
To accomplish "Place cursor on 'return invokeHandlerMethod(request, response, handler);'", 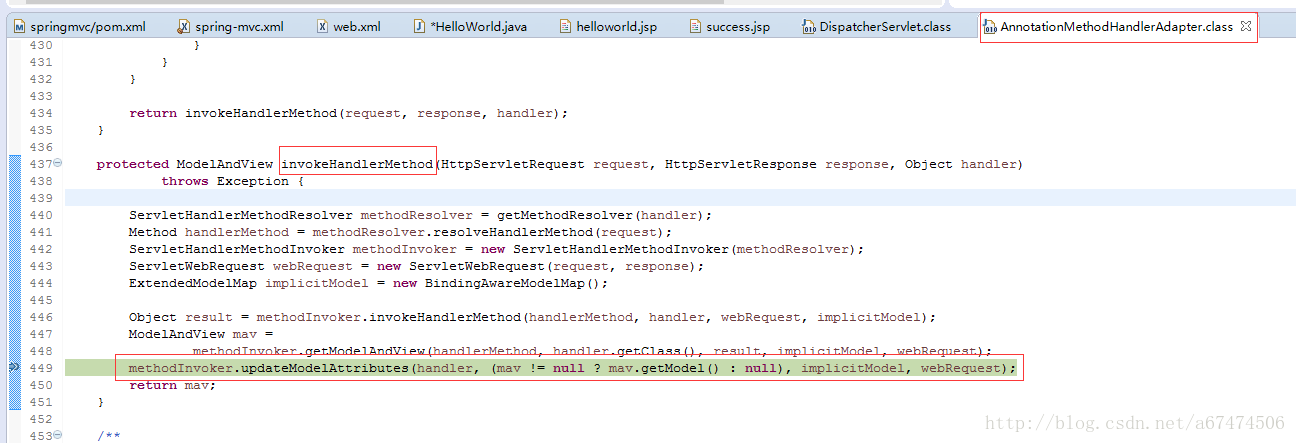I will click(x=348, y=113).
